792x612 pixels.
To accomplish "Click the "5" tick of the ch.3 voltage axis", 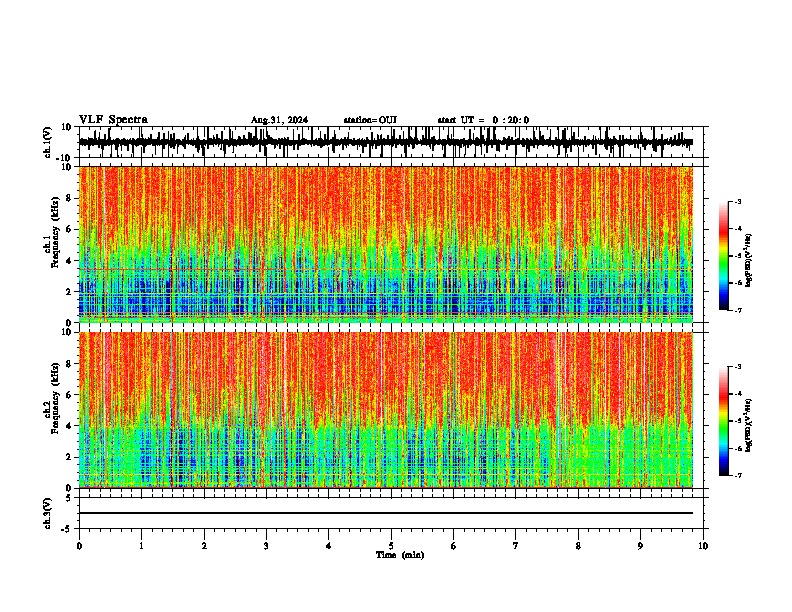I will point(70,498).
